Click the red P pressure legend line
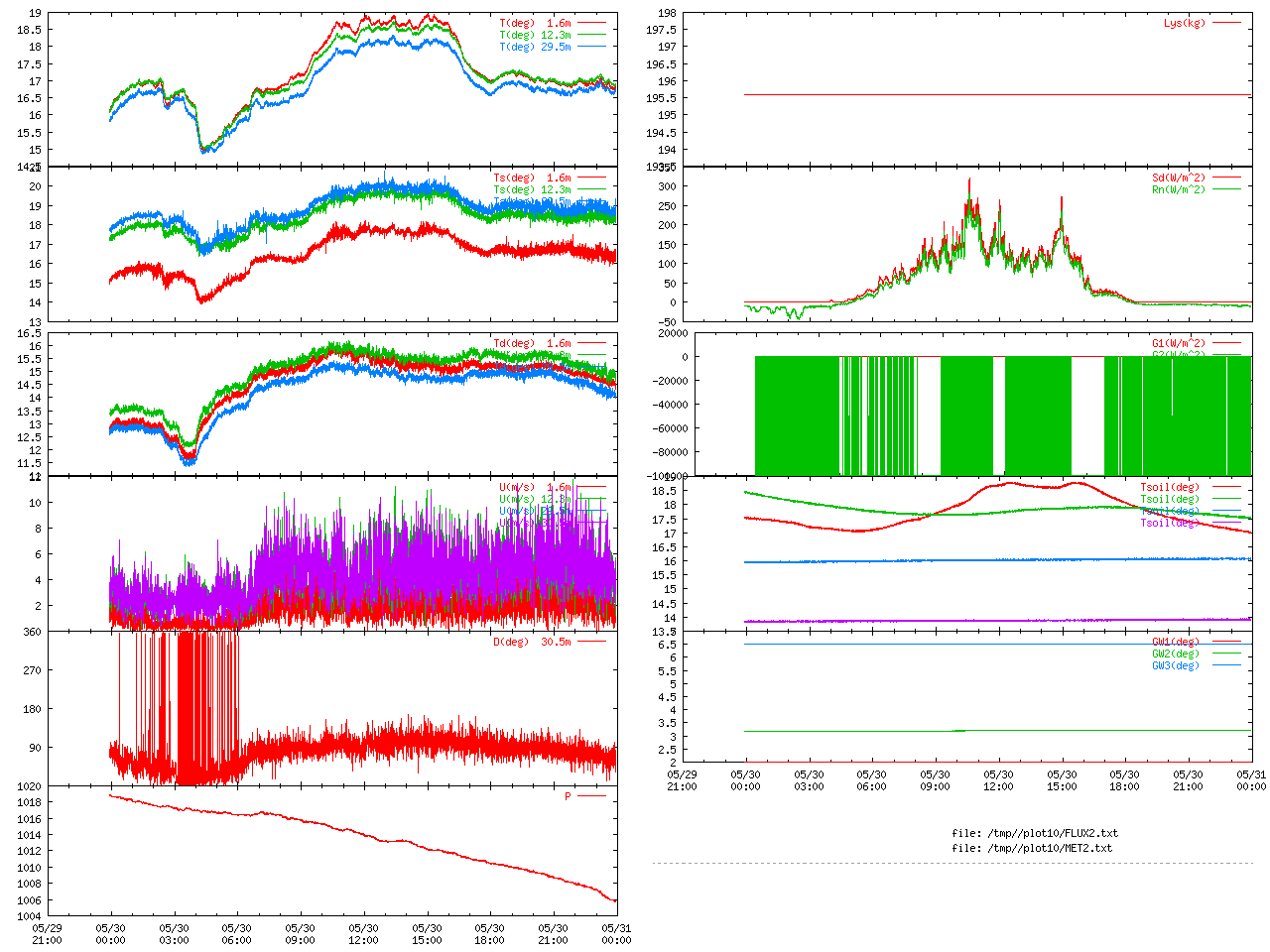The height and width of the screenshot is (952, 1270). 591,796
